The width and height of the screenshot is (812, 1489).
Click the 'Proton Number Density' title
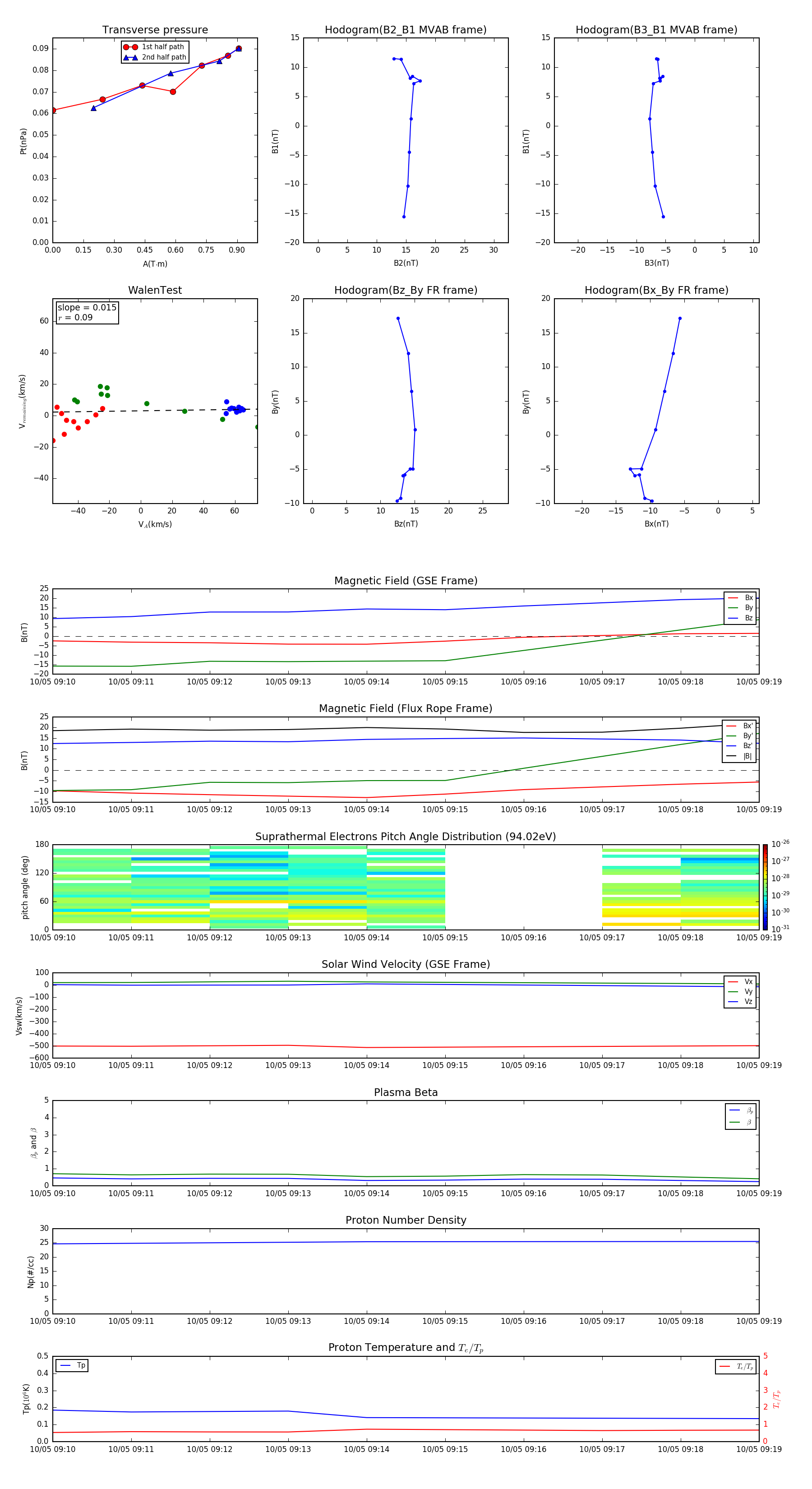point(406,1220)
